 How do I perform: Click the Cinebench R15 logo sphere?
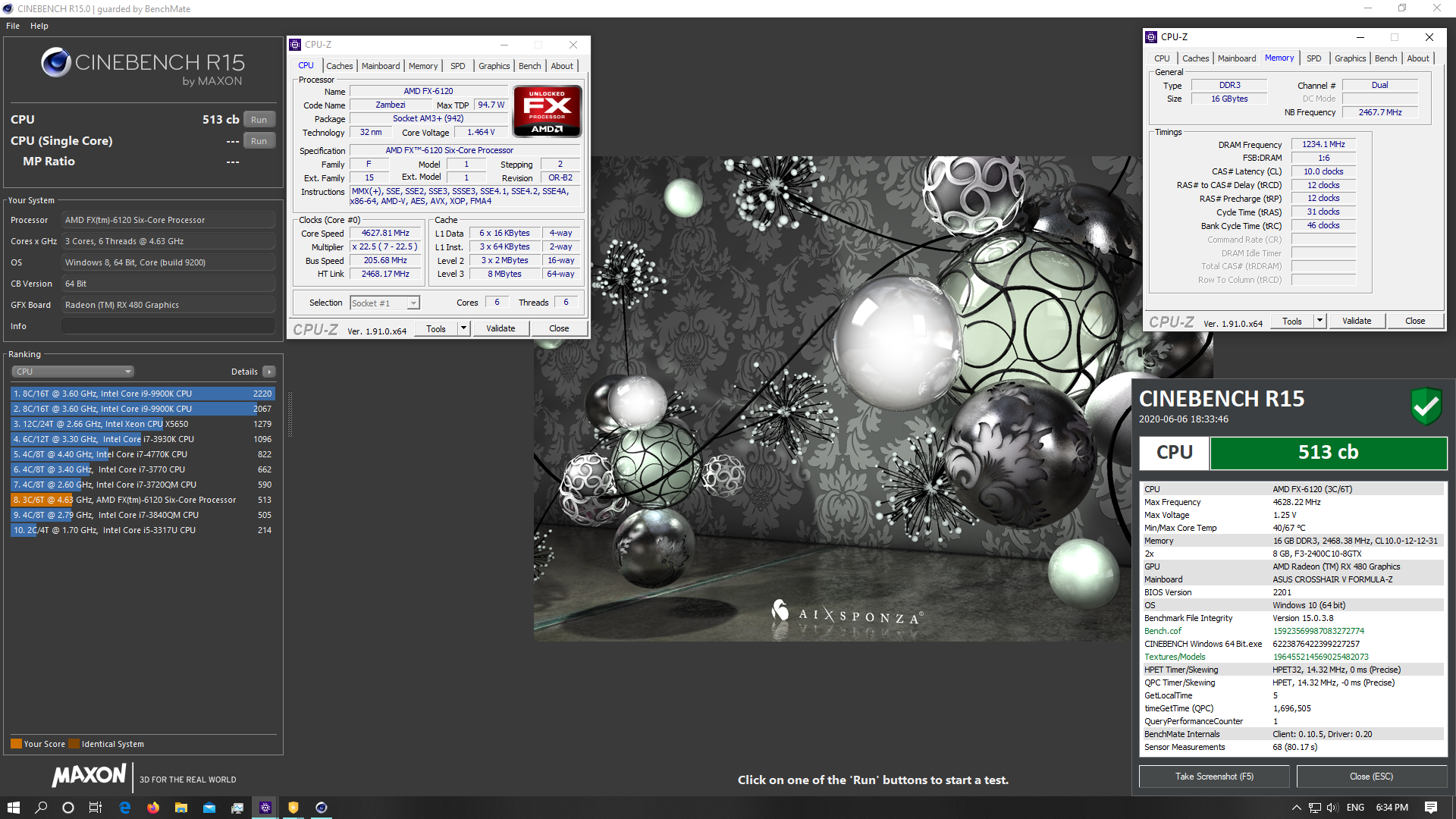coord(56,62)
